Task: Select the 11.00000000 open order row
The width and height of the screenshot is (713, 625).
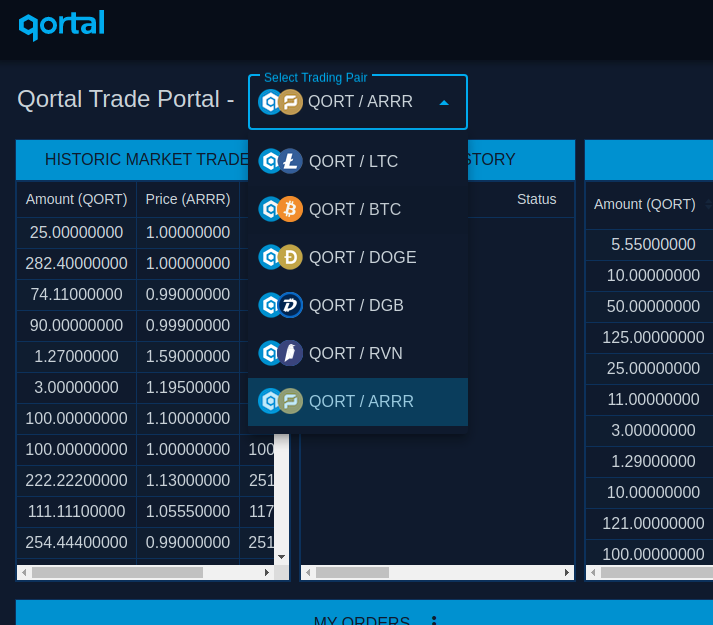Action: [x=649, y=399]
